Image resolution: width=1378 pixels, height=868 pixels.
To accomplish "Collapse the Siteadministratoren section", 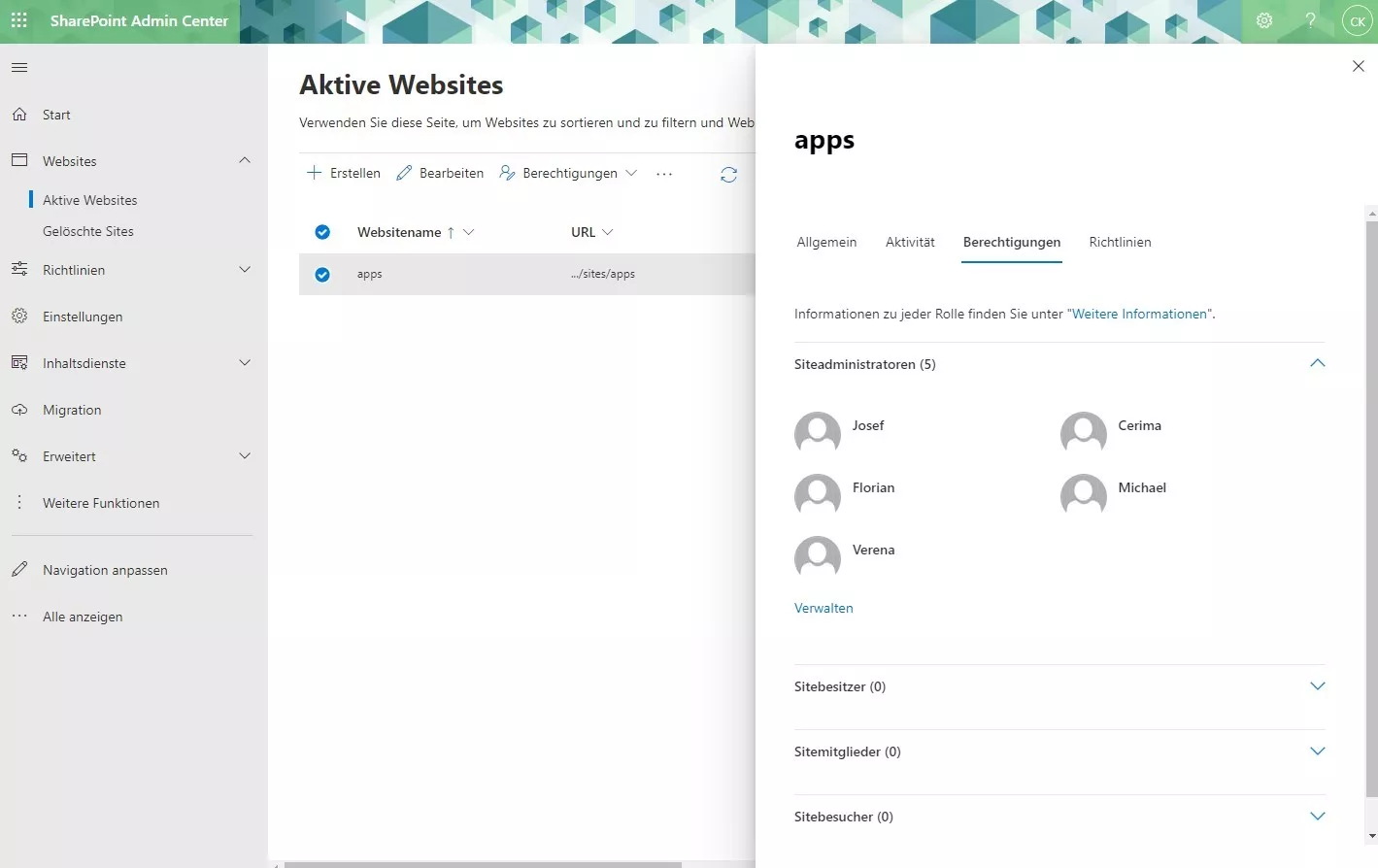I will click(1317, 363).
